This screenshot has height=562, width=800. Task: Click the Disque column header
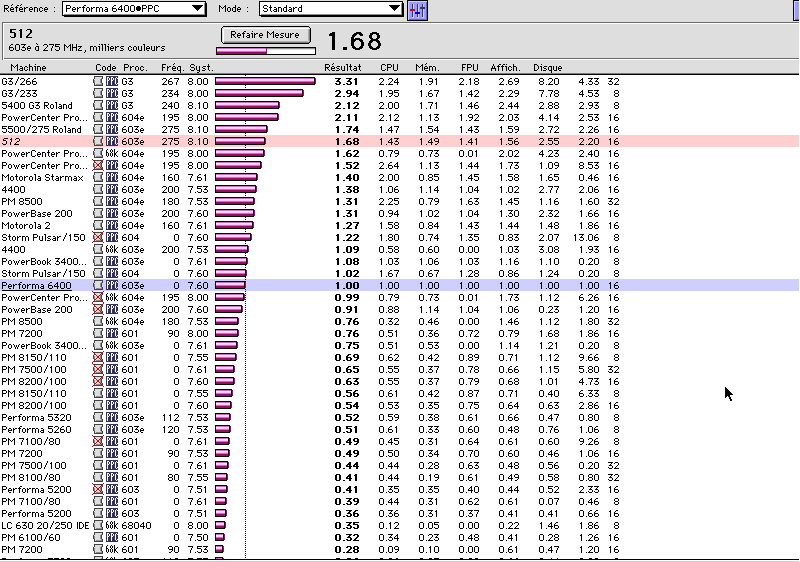click(x=547, y=67)
